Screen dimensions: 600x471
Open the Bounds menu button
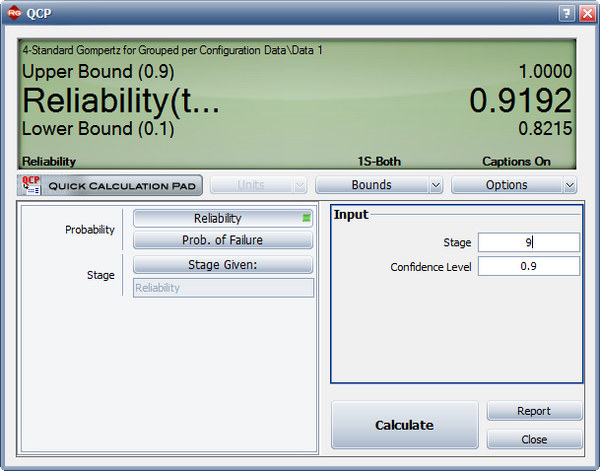click(372, 185)
